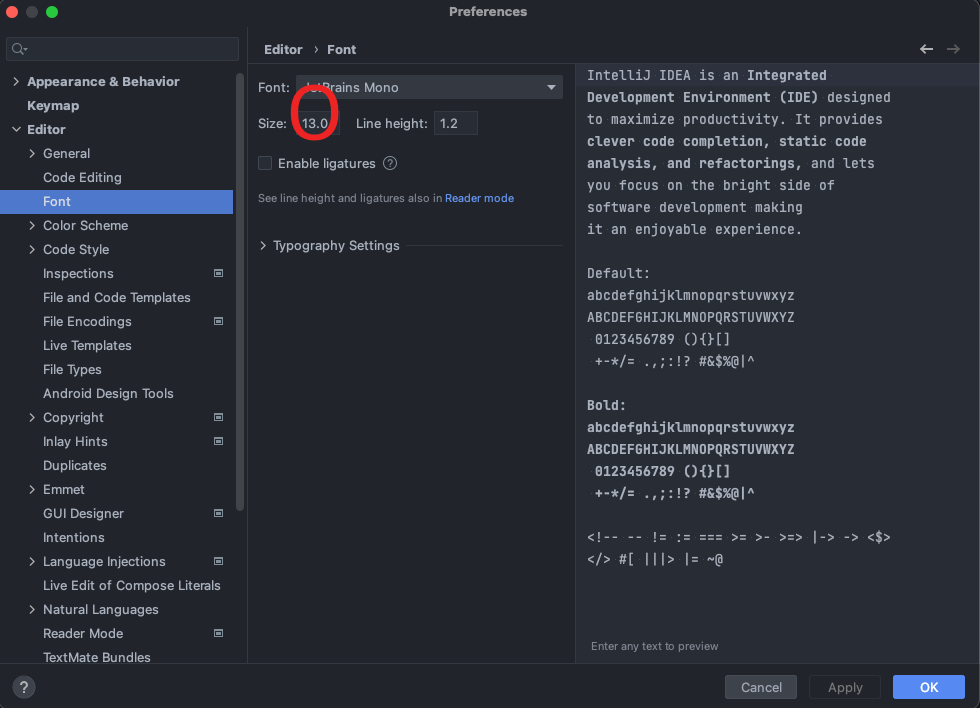The height and width of the screenshot is (708, 980).
Task: Click the project-level icon beside GUI Designer
Action: coord(219,513)
